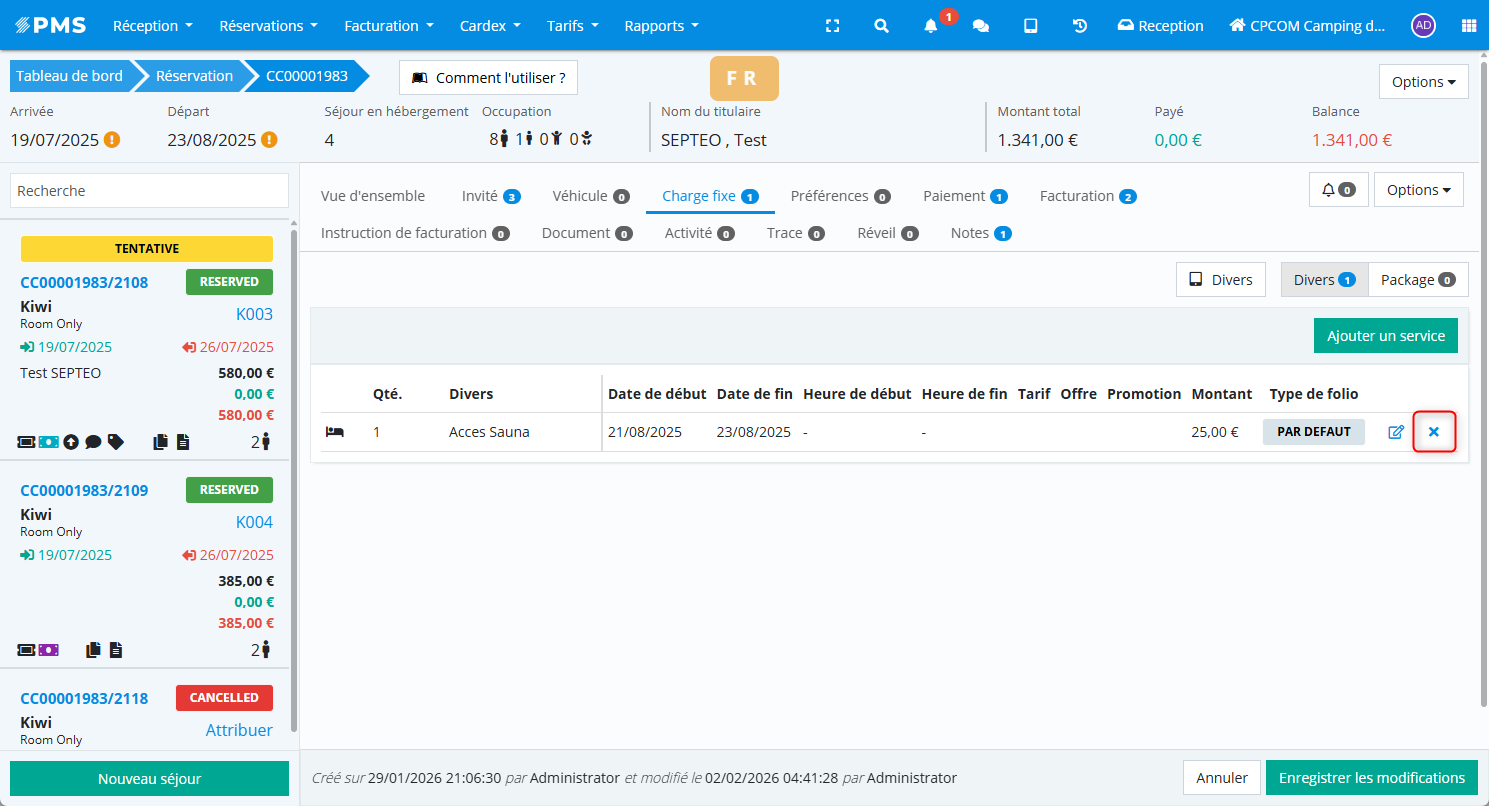
Task: Open the Facturation dropdown menu
Action: tap(389, 26)
